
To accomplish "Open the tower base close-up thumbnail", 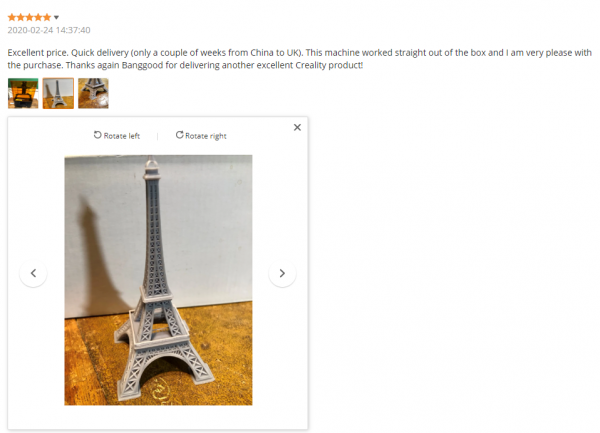I will 93,93.
